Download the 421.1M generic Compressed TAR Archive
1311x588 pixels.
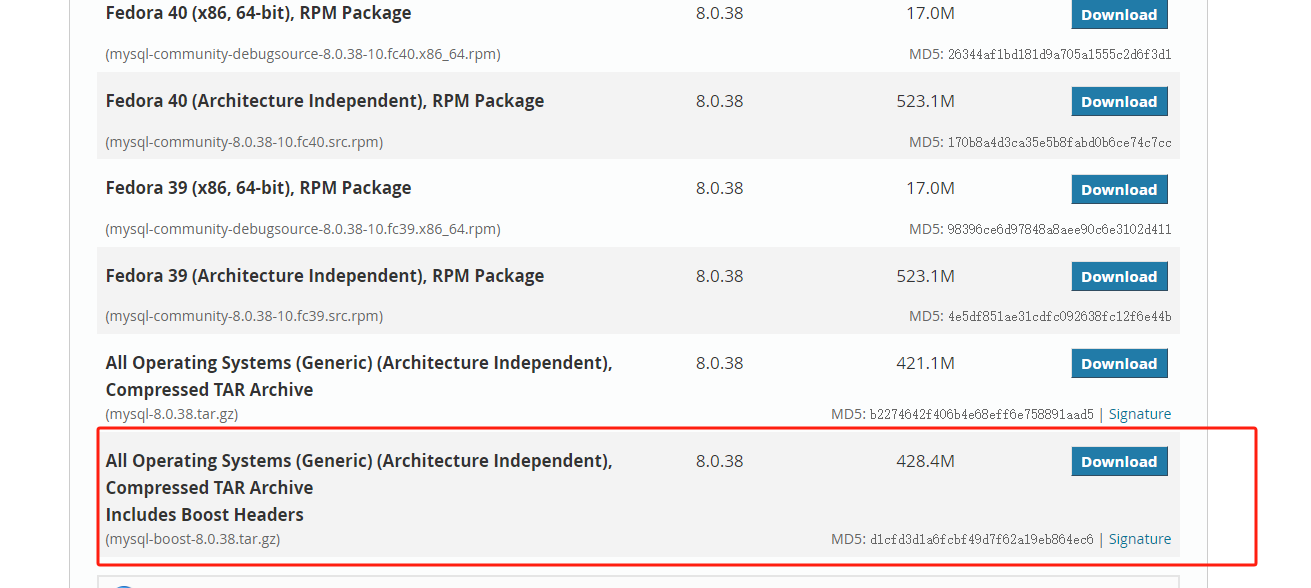[1119, 363]
